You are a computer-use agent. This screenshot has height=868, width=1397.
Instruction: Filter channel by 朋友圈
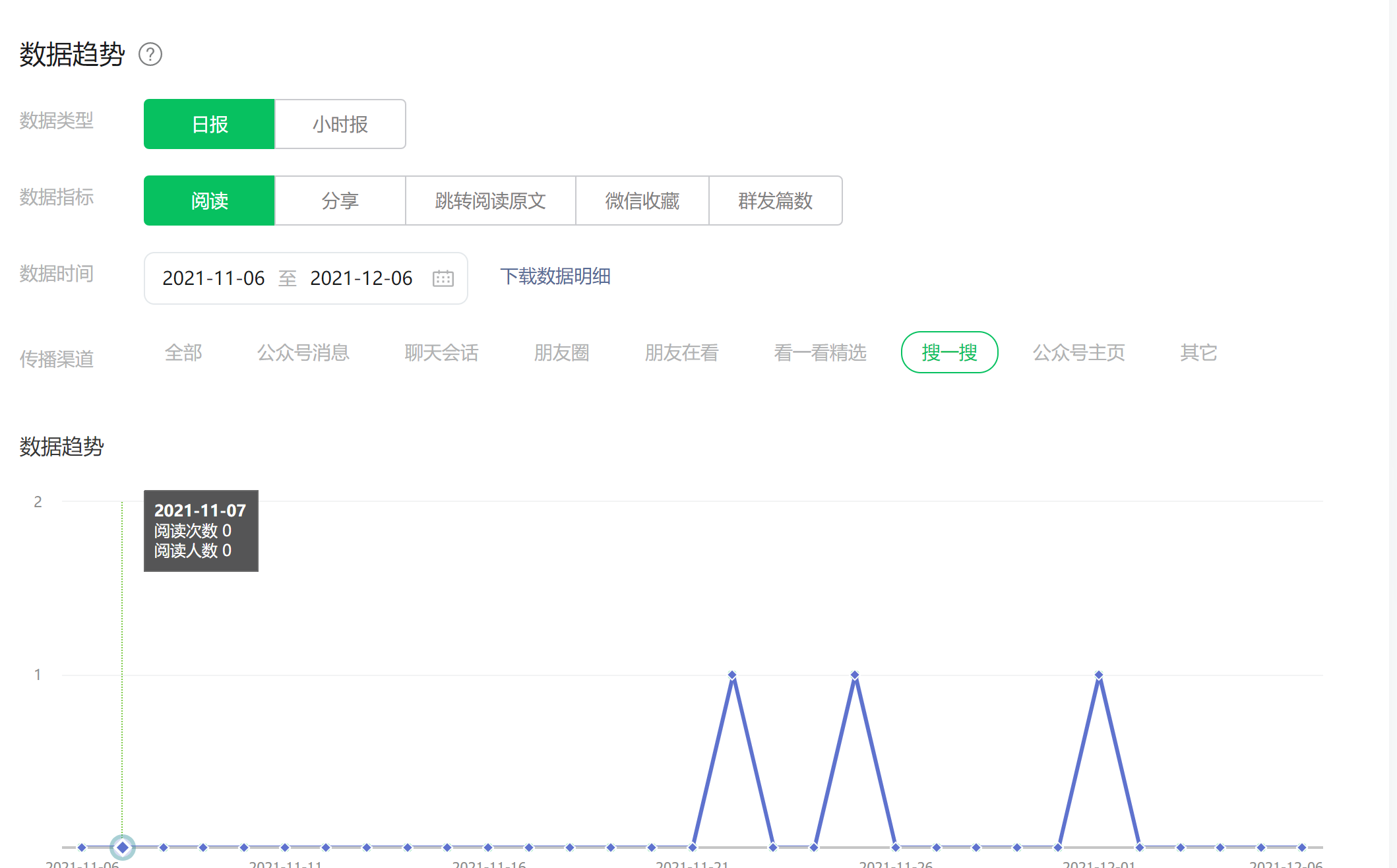(x=561, y=353)
